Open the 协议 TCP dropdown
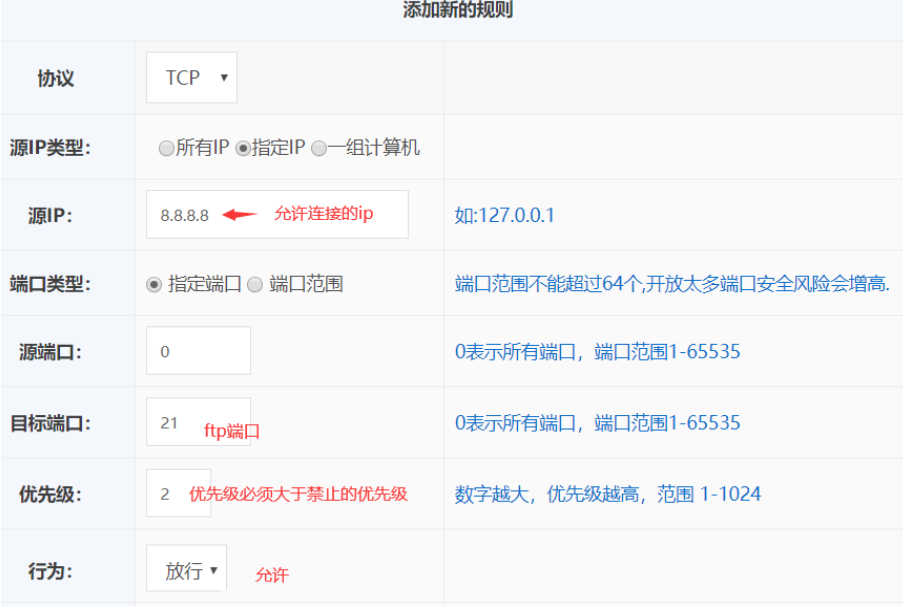The height and width of the screenshot is (606, 903). click(x=191, y=78)
